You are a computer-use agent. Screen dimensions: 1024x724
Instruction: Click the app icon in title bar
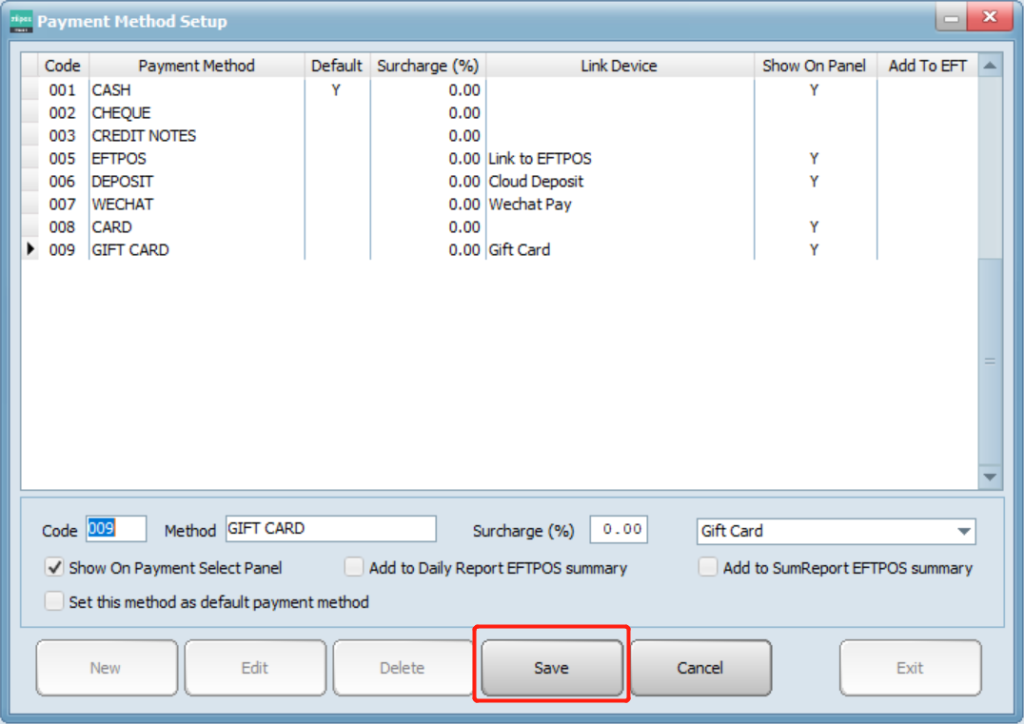(21, 21)
